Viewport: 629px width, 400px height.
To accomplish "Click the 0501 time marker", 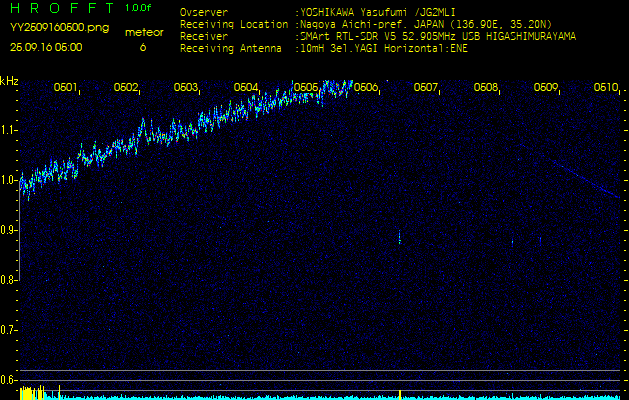I will 66,88.
